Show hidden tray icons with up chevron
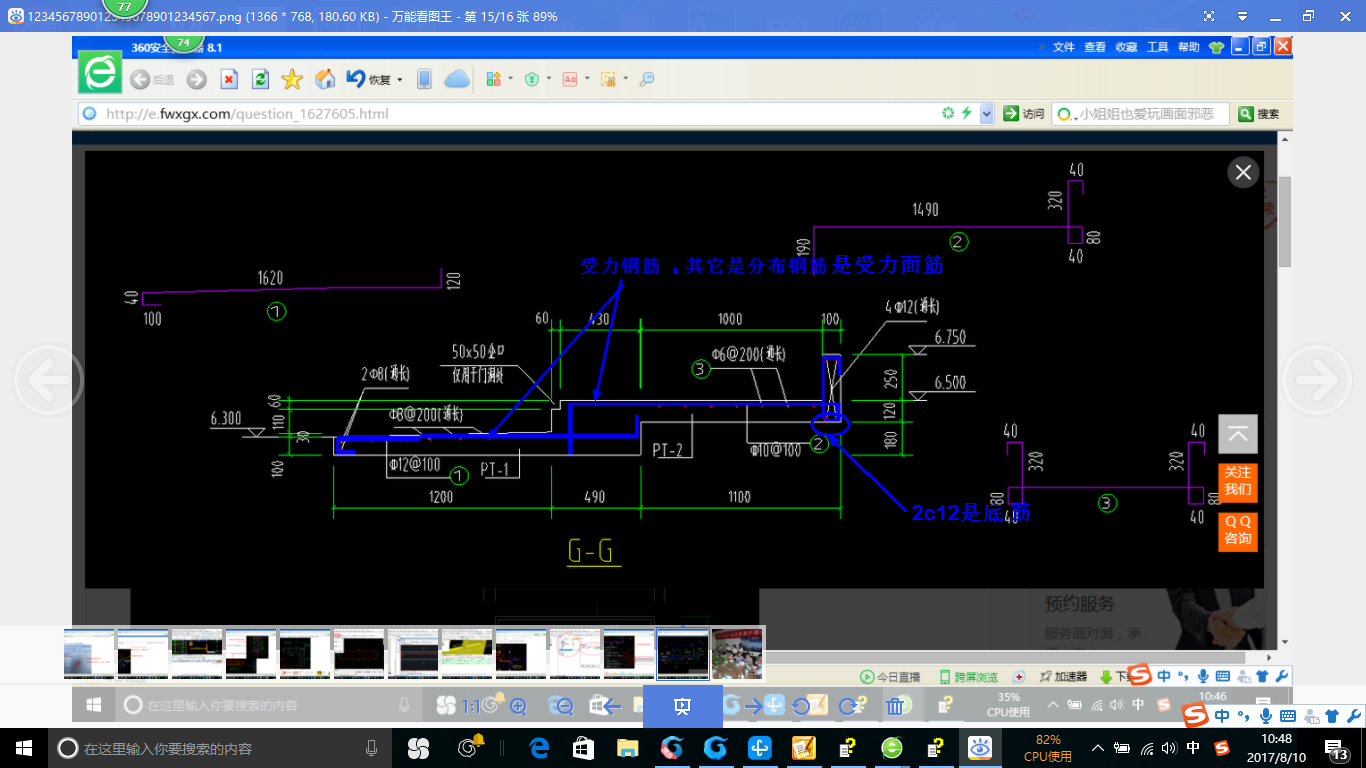1366x768 pixels. pyautogui.click(x=1098, y=748)
